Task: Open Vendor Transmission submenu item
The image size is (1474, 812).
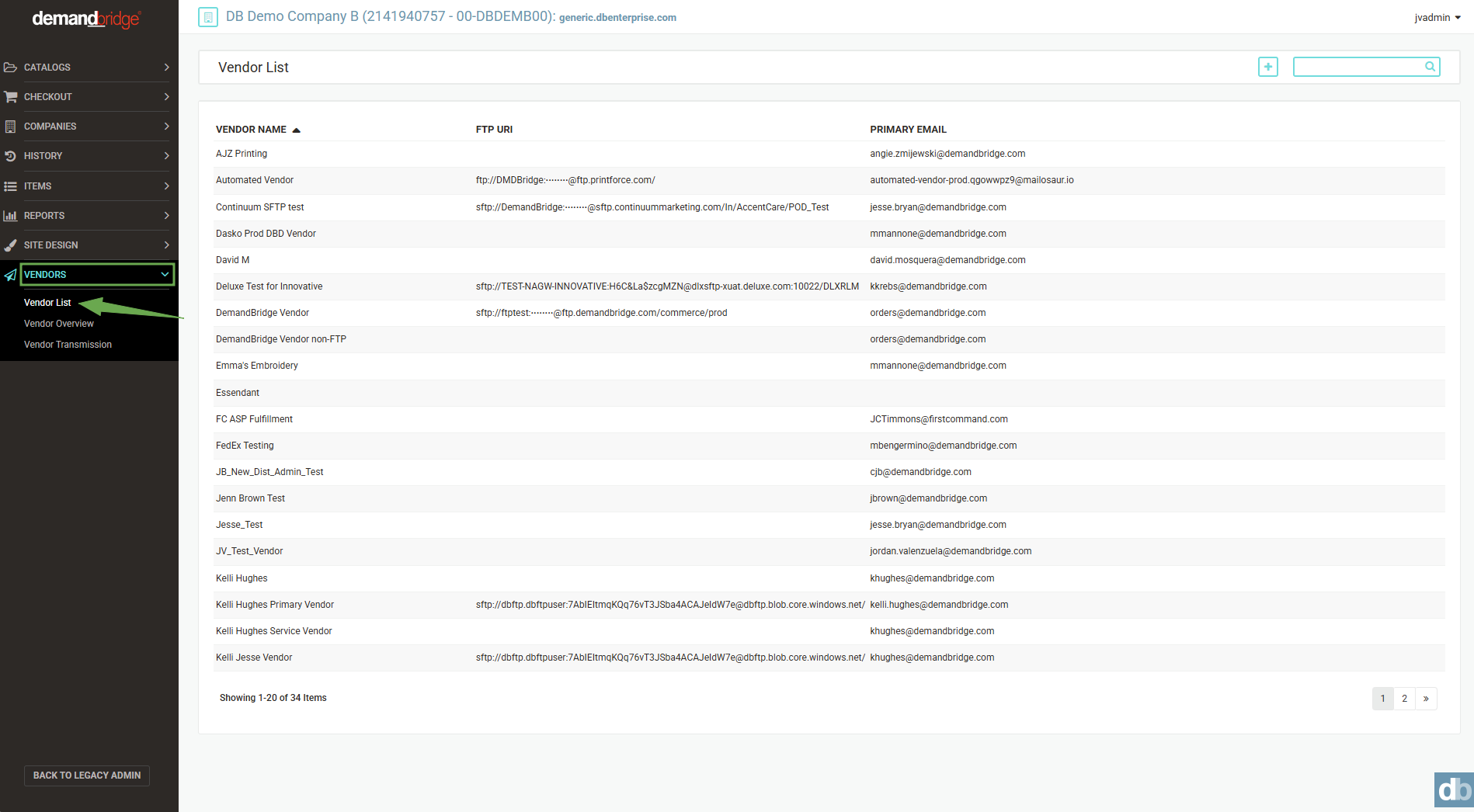Action: click(x=68, y=345)
